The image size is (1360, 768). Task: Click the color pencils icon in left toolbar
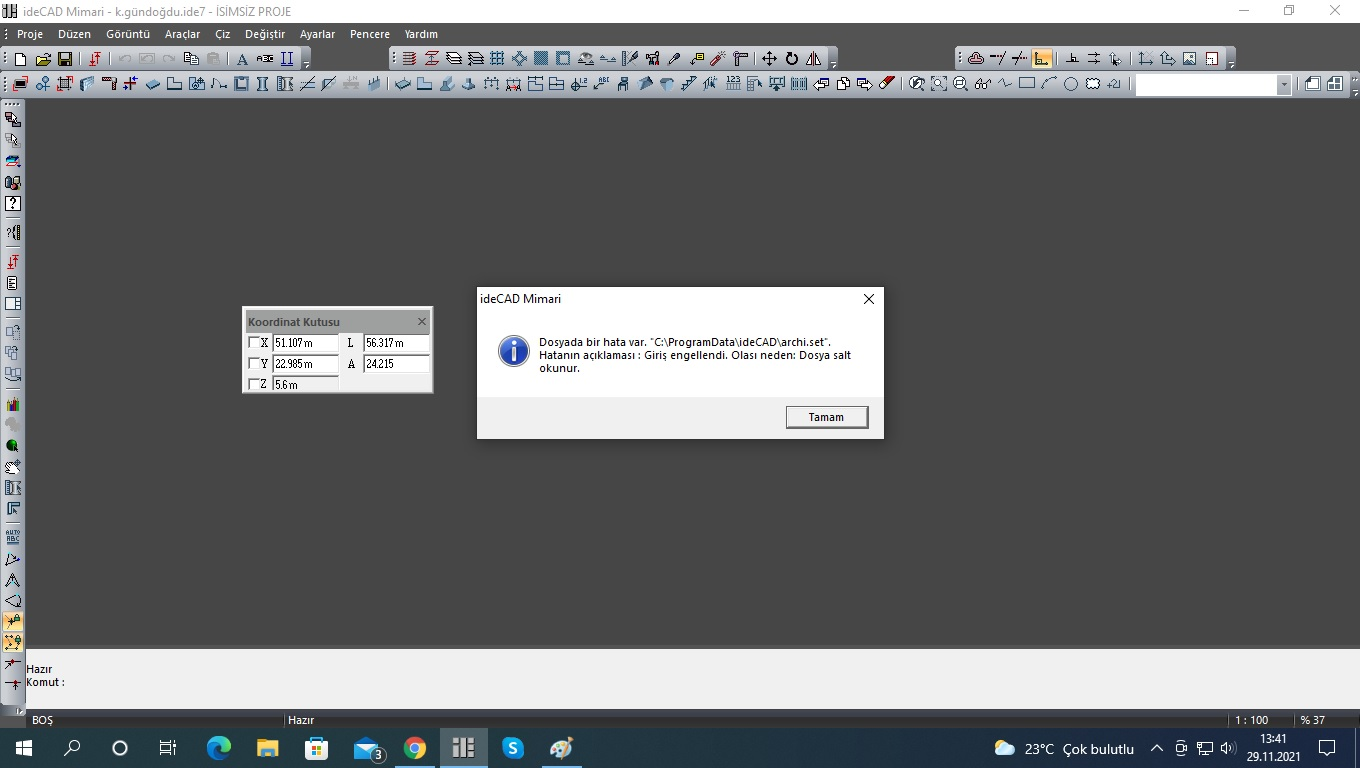[x=12, y=404]
